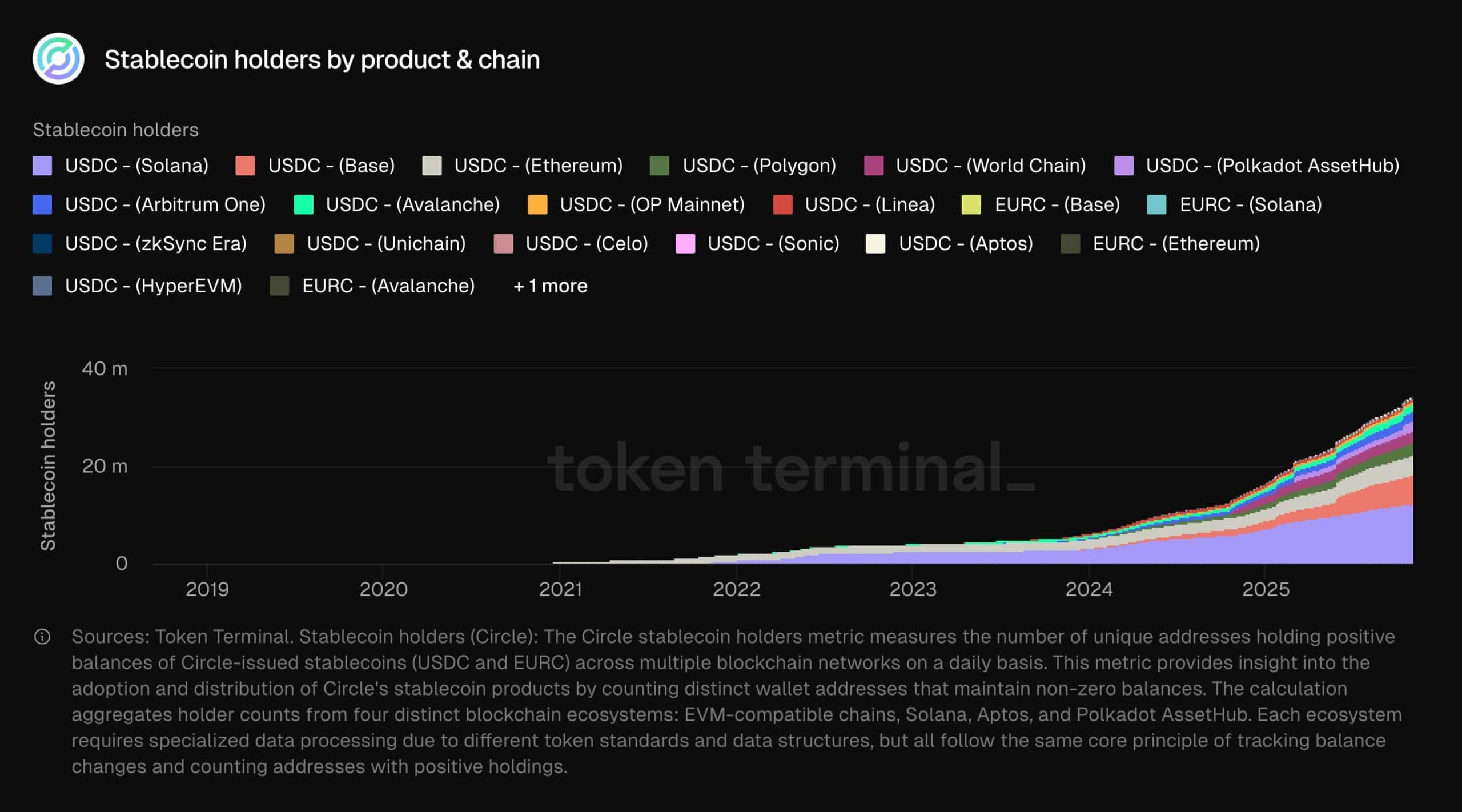
Task: Click the USDC - (Arbitrum One) swatch
Action: [42, 204]
